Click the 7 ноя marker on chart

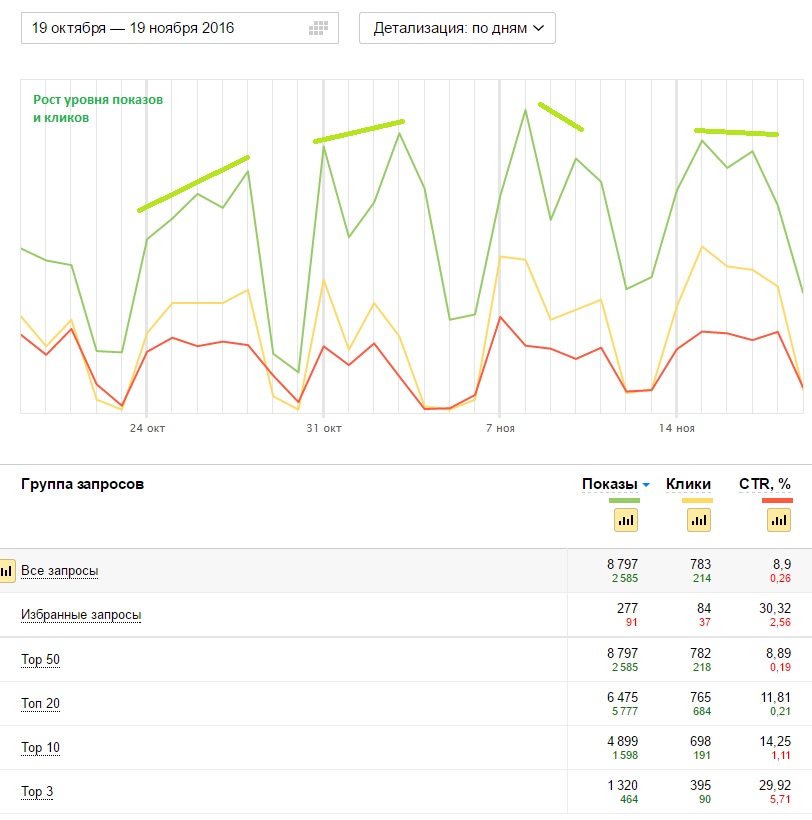[x=500, y=428]
